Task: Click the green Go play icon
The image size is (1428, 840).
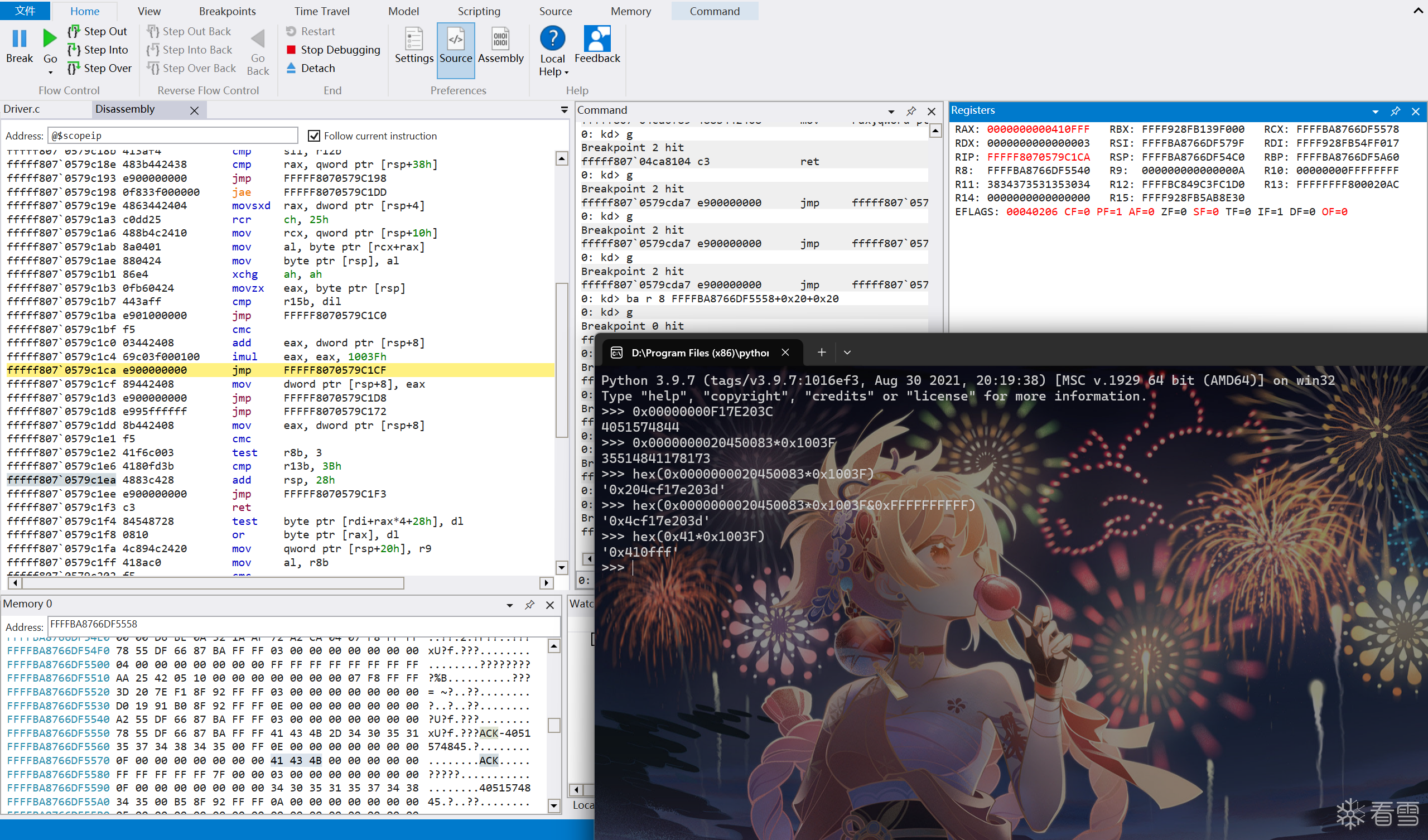Action: click(50, 38)
